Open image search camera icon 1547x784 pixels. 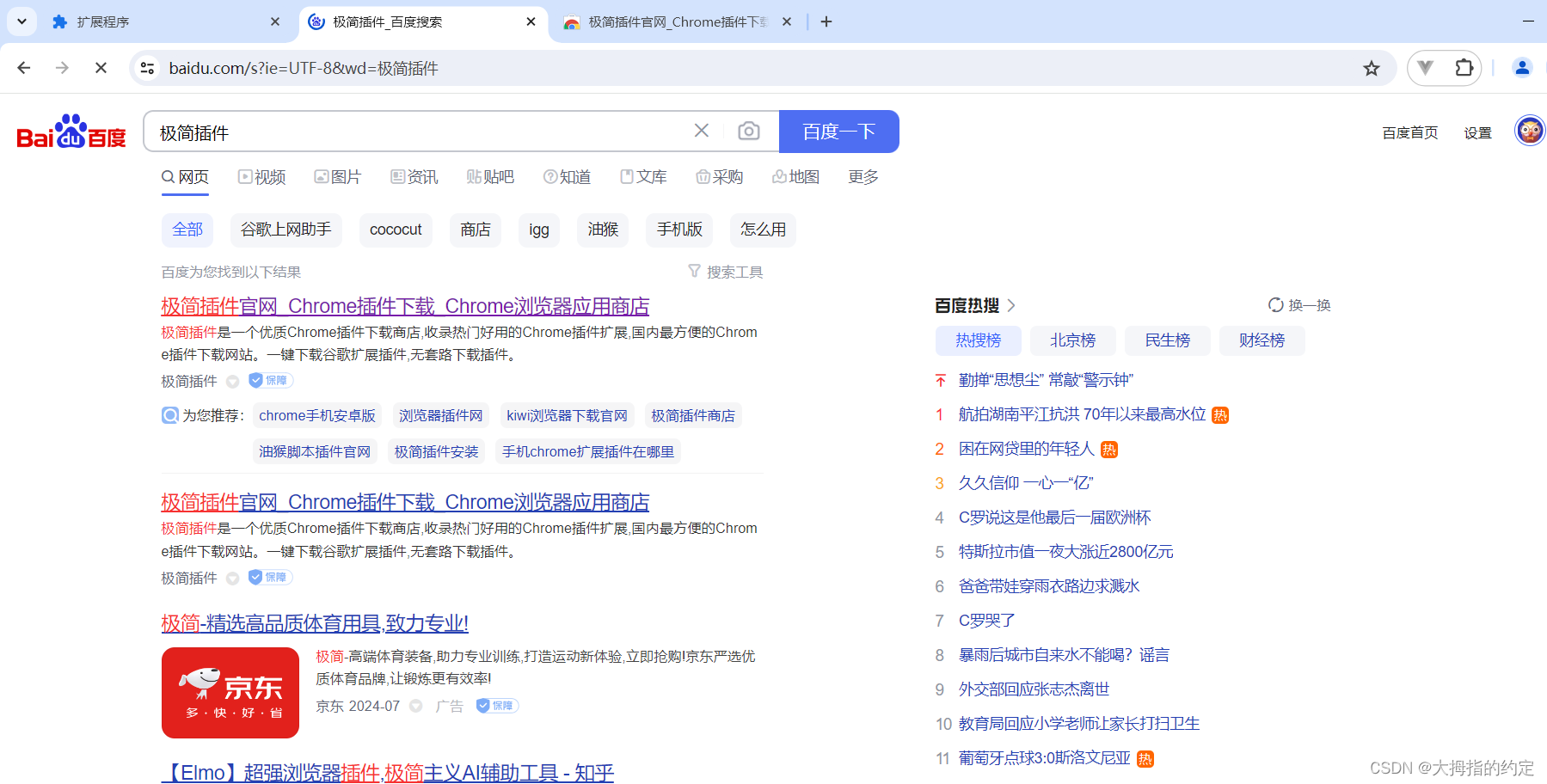[x=749, y=131]
